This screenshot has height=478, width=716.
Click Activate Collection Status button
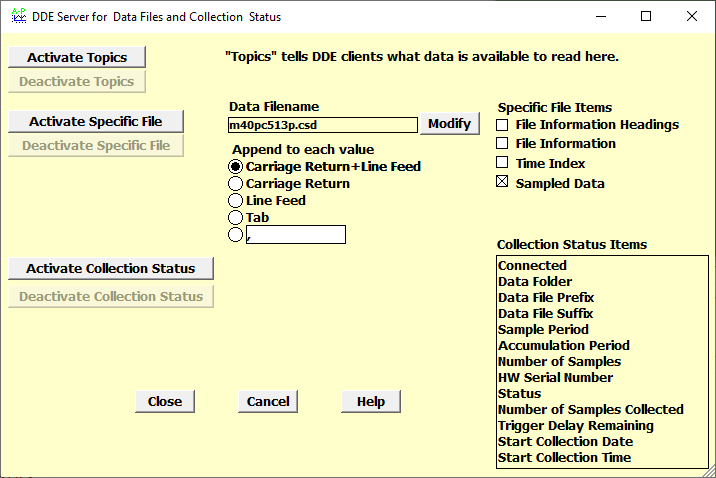click(x=110, y=269)
